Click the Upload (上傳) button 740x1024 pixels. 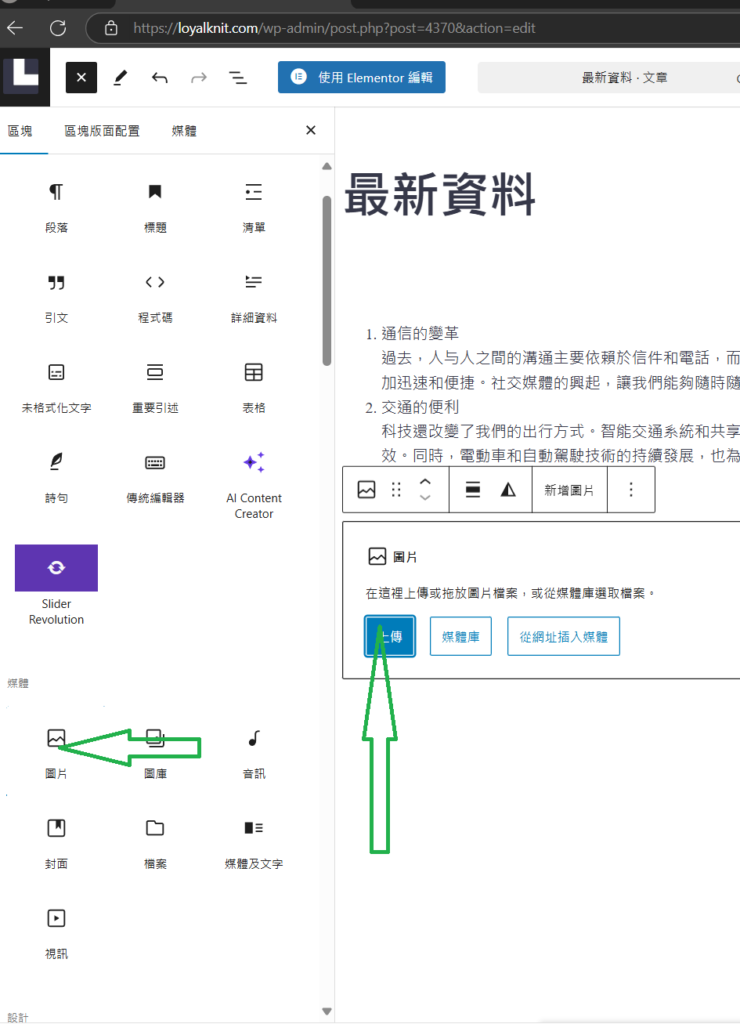tap(390, 635)
